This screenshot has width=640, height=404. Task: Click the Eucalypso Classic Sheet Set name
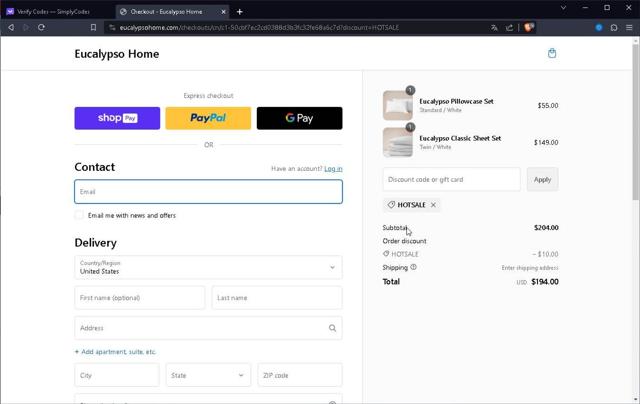460,138
